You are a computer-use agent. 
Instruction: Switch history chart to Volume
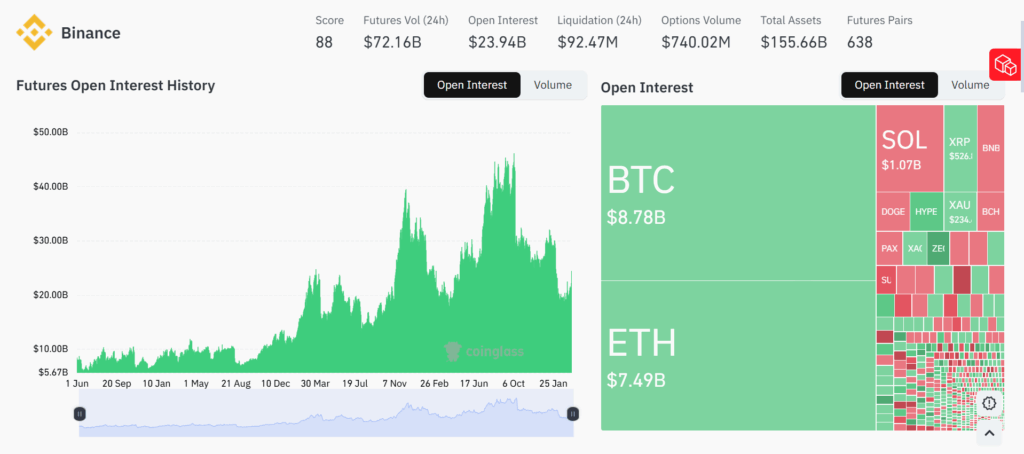click(553, 85)
